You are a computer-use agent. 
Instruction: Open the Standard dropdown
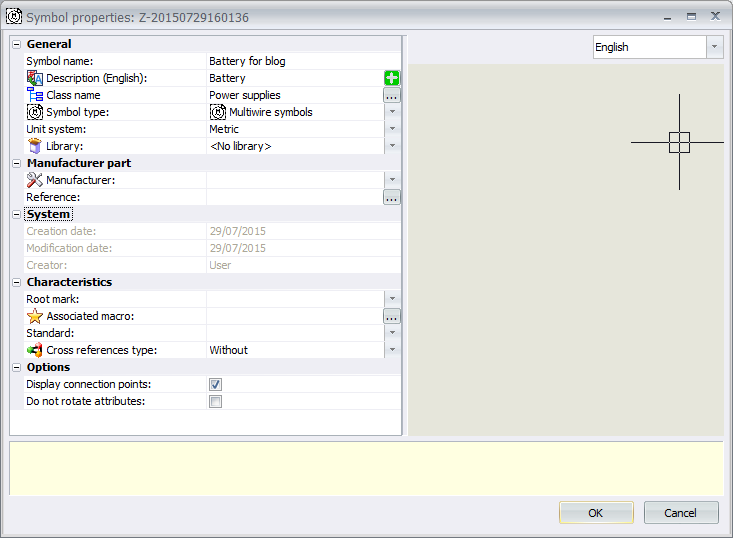point(392,333)
